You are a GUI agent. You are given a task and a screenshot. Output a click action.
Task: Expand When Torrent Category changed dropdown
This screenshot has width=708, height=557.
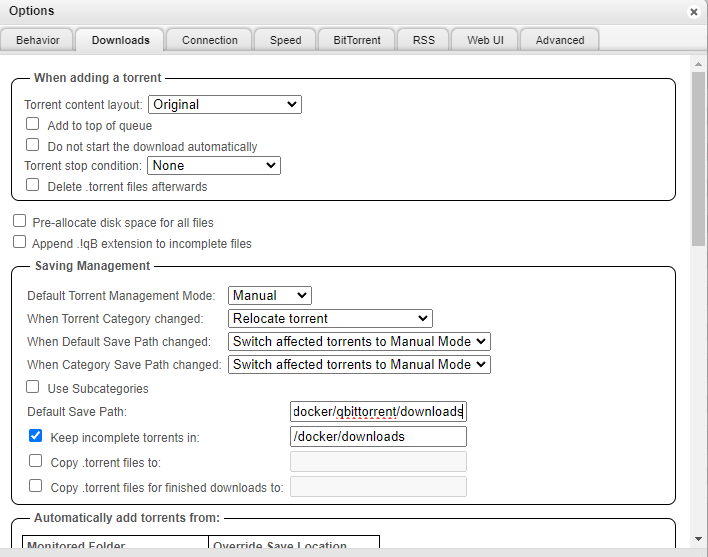point(330,318)
